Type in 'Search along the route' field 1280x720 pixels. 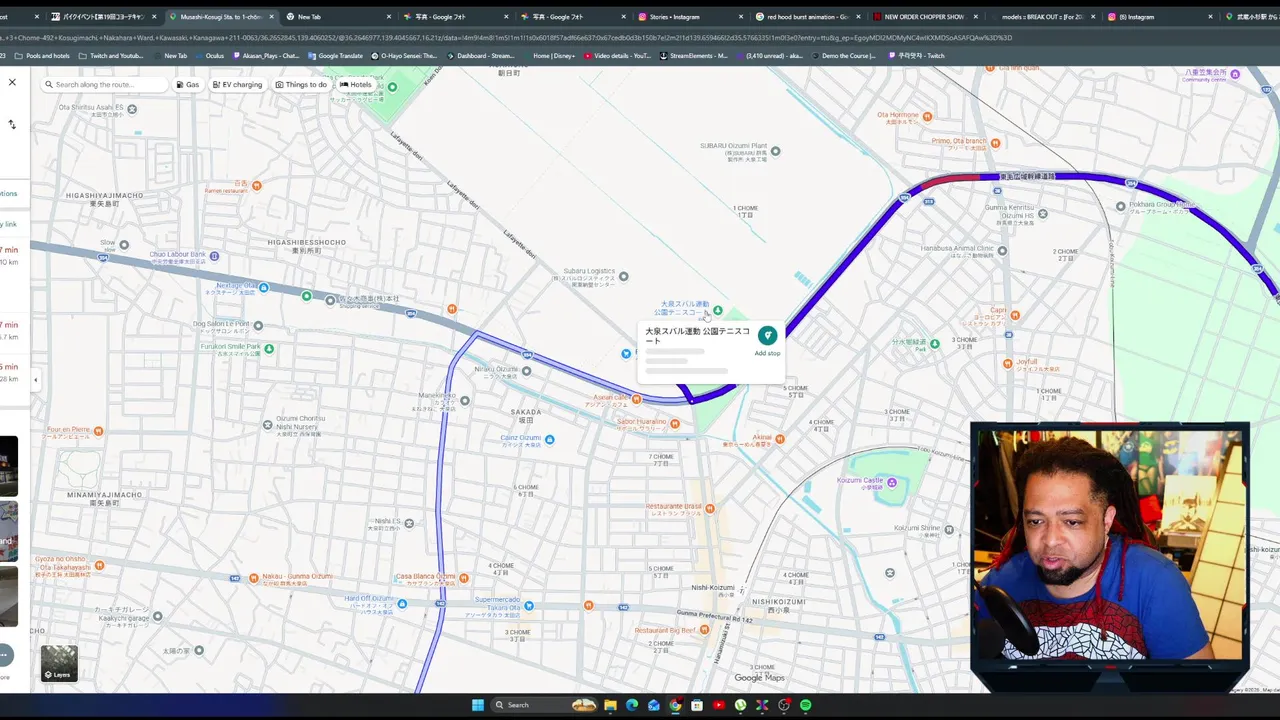(105, 85)
